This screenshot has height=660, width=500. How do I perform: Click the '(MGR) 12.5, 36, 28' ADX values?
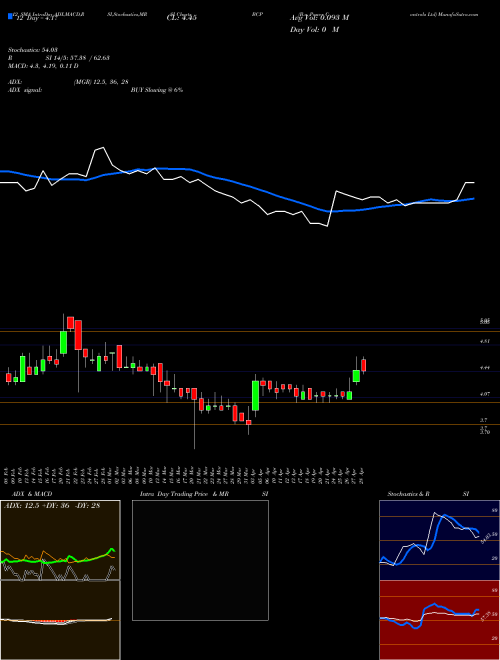click(101, 82)
